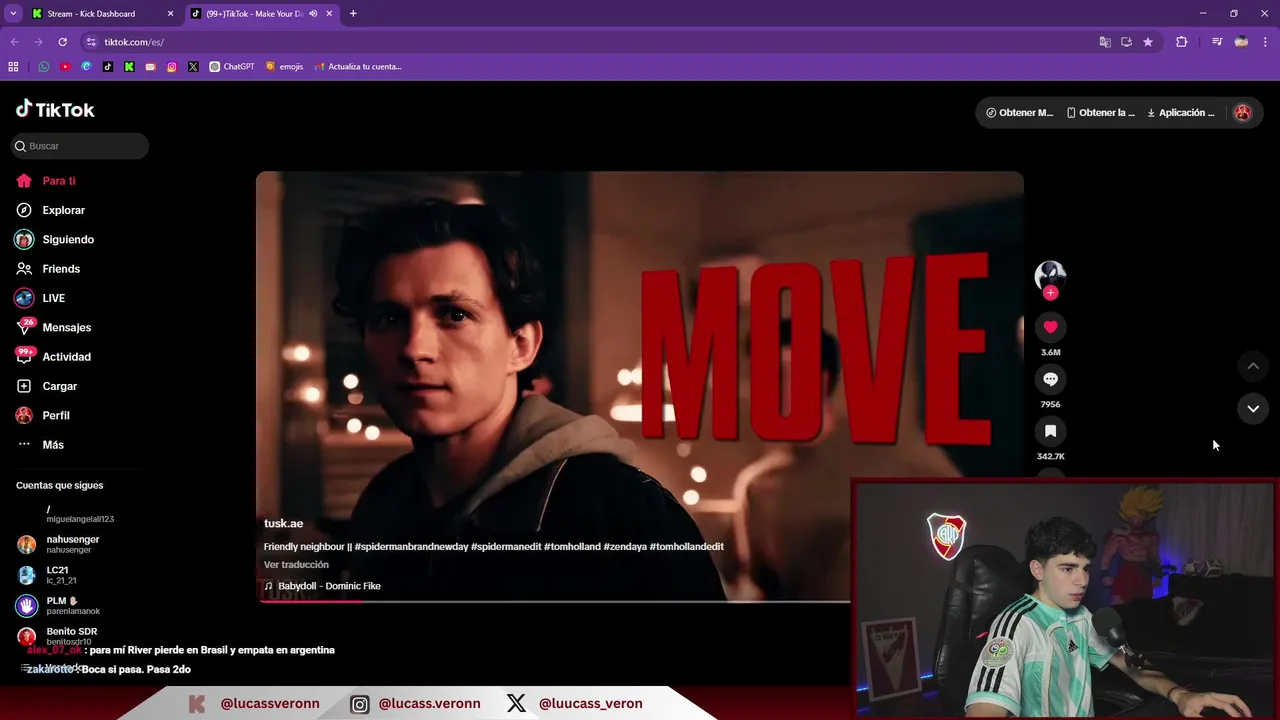Expand the Más menu
This screenshot has width=1280, height=720.
40,445
